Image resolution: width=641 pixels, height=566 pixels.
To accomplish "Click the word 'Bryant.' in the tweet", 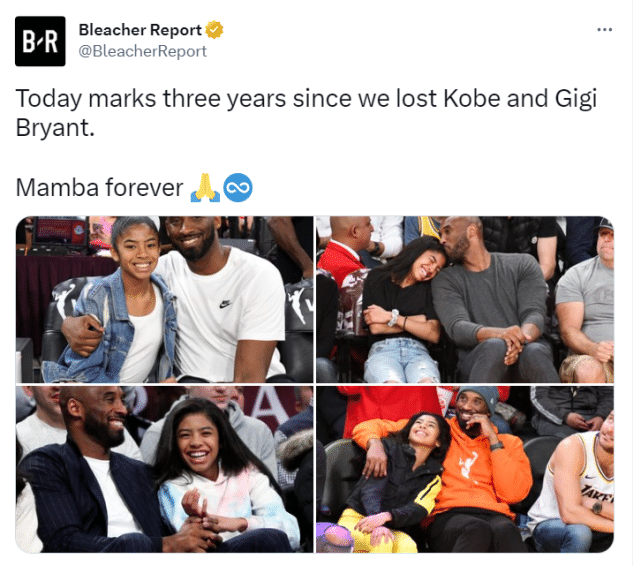I will (55, 128).
